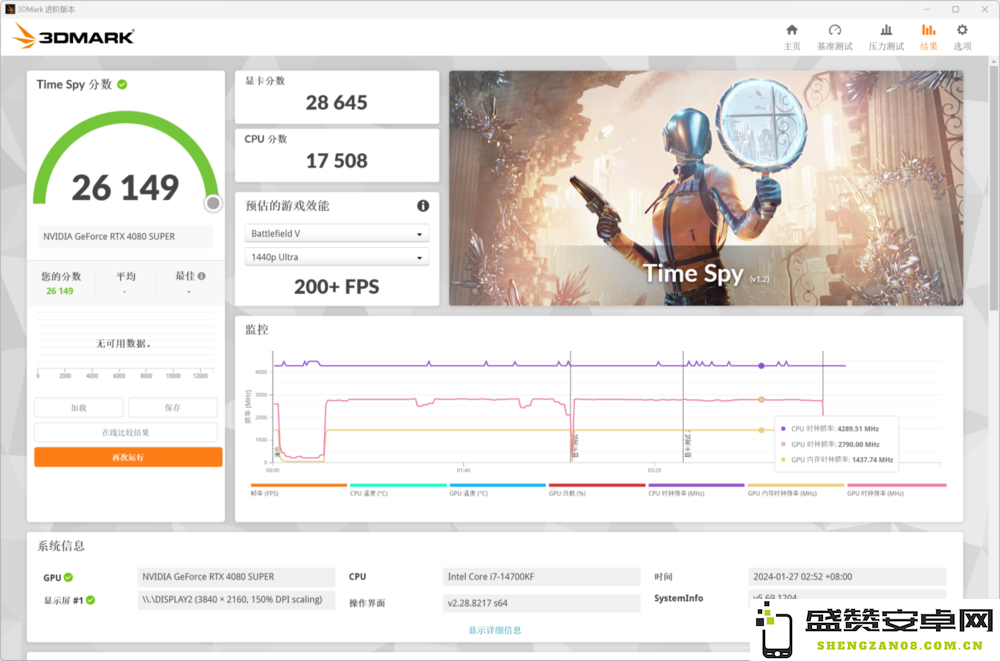This screenshot has width=1000, height=661.
Task: Click the gauge knob on the score arc
Action: (214, 203)
